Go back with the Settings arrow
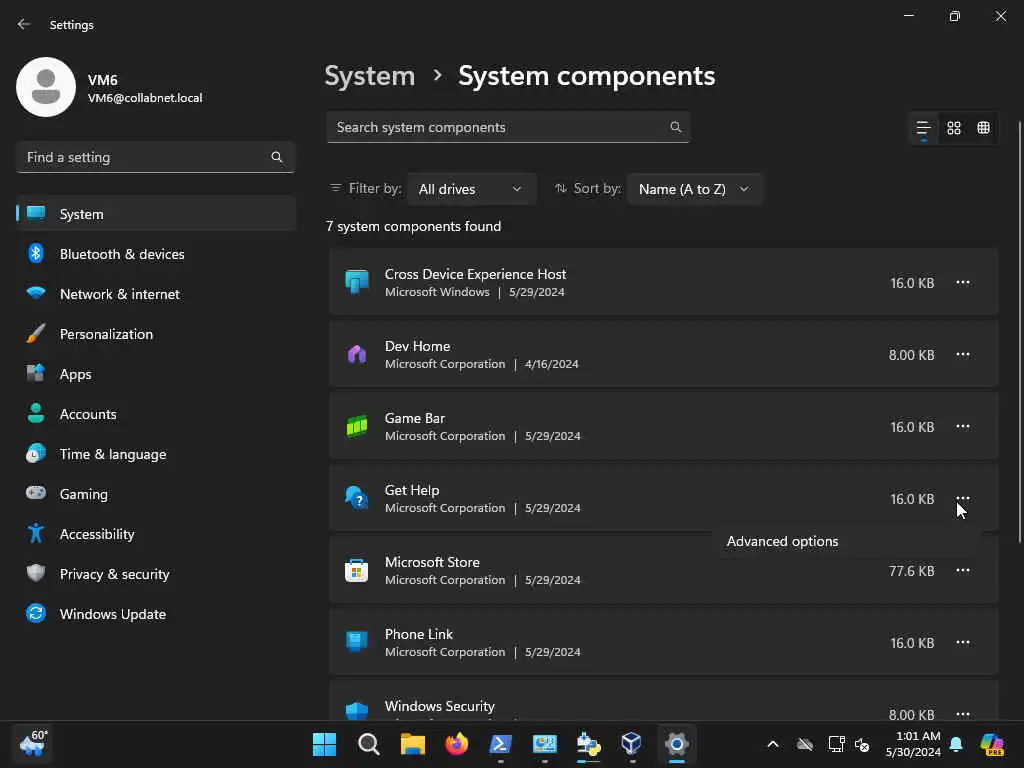The height and width of the screenshot is (768, 1024). [24, 24]
